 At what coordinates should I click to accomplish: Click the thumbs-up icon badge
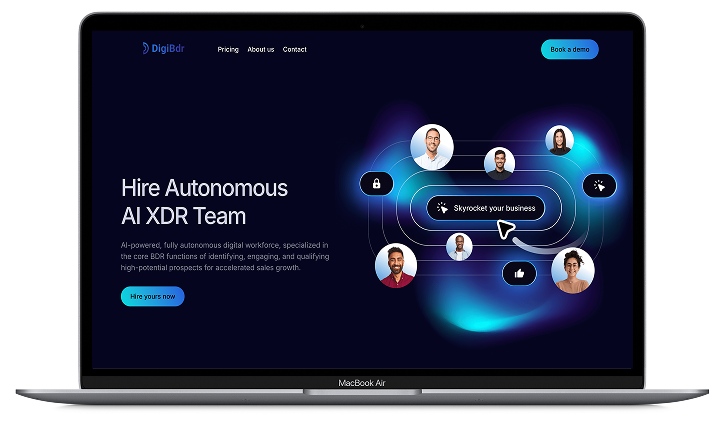519,272
